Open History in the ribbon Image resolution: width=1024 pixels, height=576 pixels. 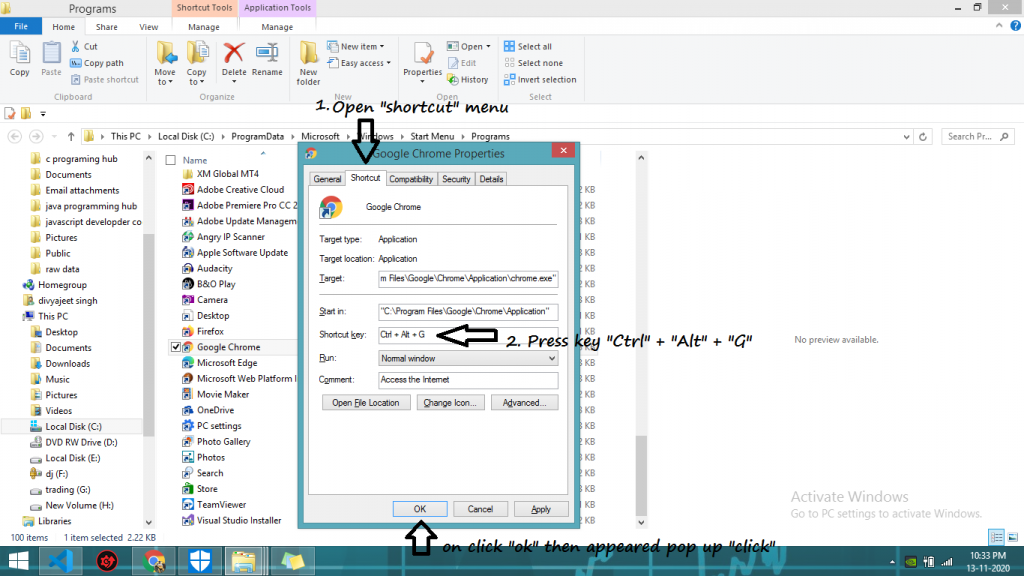click(x=468, y=80)
